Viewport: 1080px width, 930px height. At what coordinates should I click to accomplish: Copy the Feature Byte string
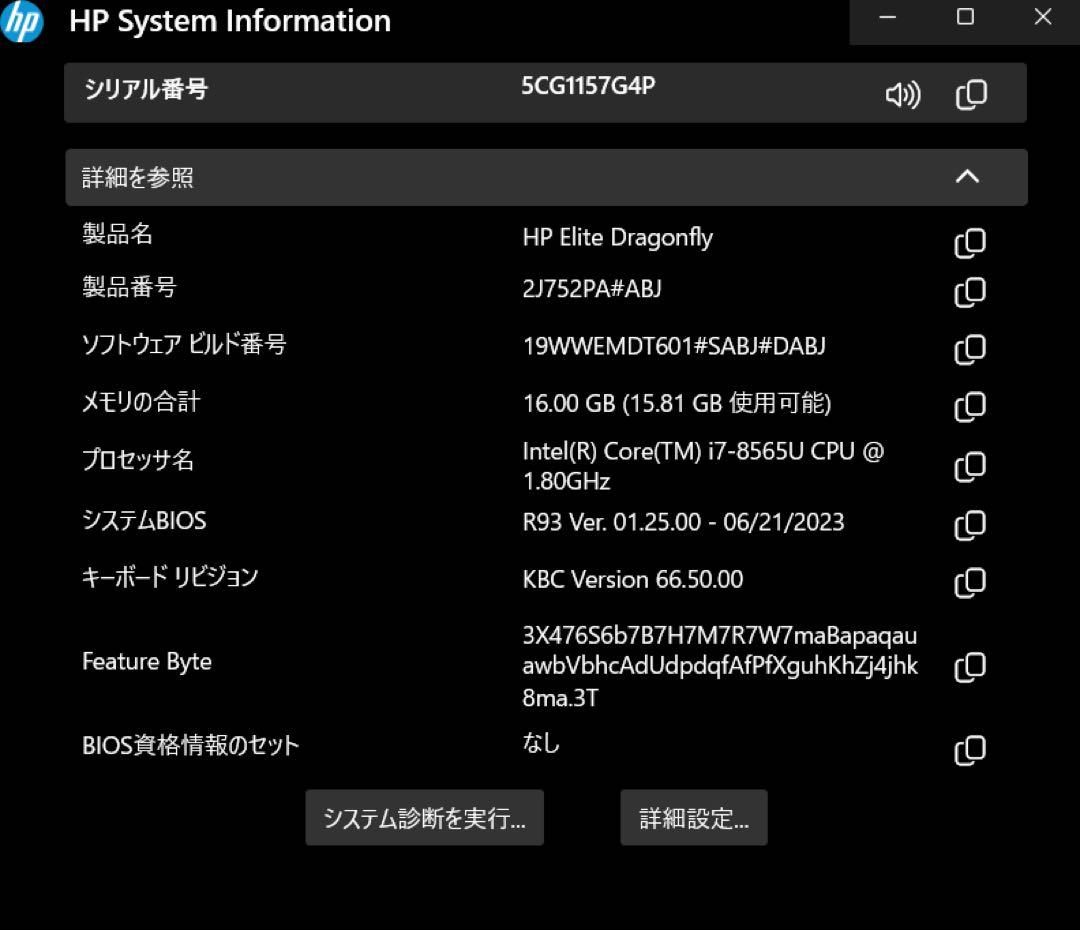coord(970,667)
